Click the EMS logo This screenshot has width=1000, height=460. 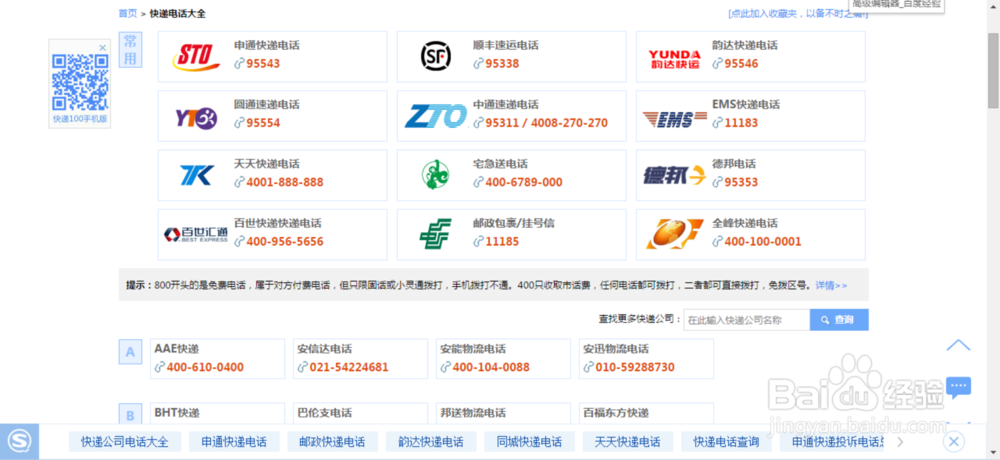[674, 119]
